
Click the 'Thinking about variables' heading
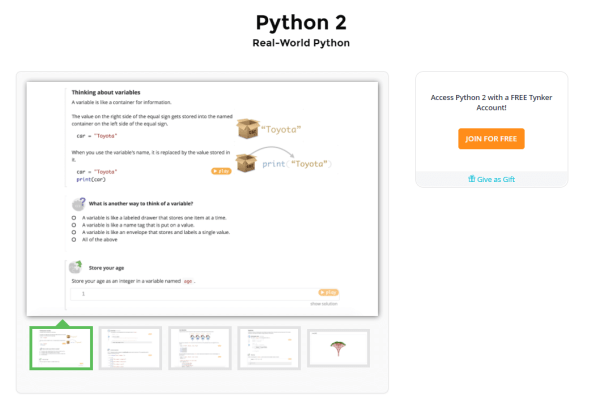click(106, 92)
